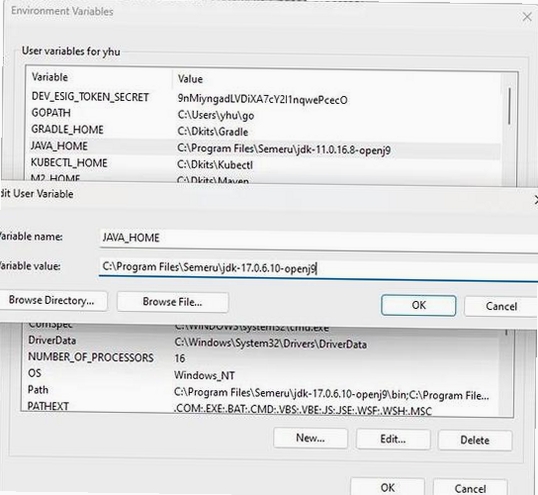Screen dimensions: 538x495
Task: Select the KUBECTL_HOME variable row
Action: (264, 163)
